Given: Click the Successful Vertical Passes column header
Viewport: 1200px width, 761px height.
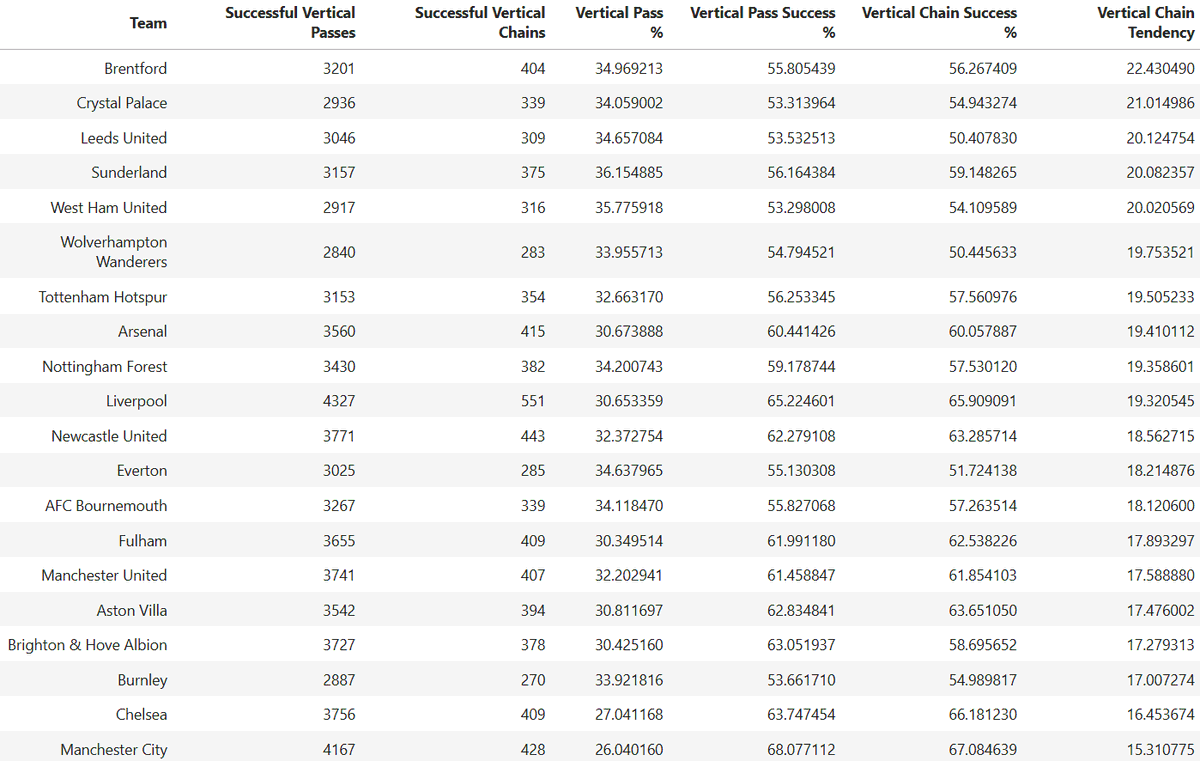Looking at the screenshot, I should pos(290,23).
